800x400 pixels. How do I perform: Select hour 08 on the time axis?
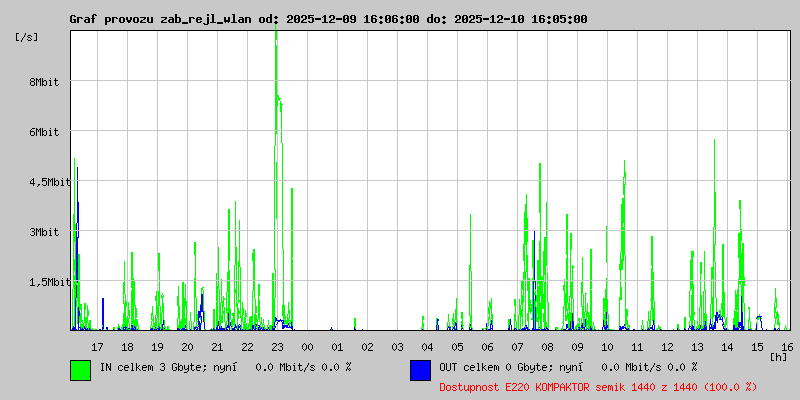[547, 346]
